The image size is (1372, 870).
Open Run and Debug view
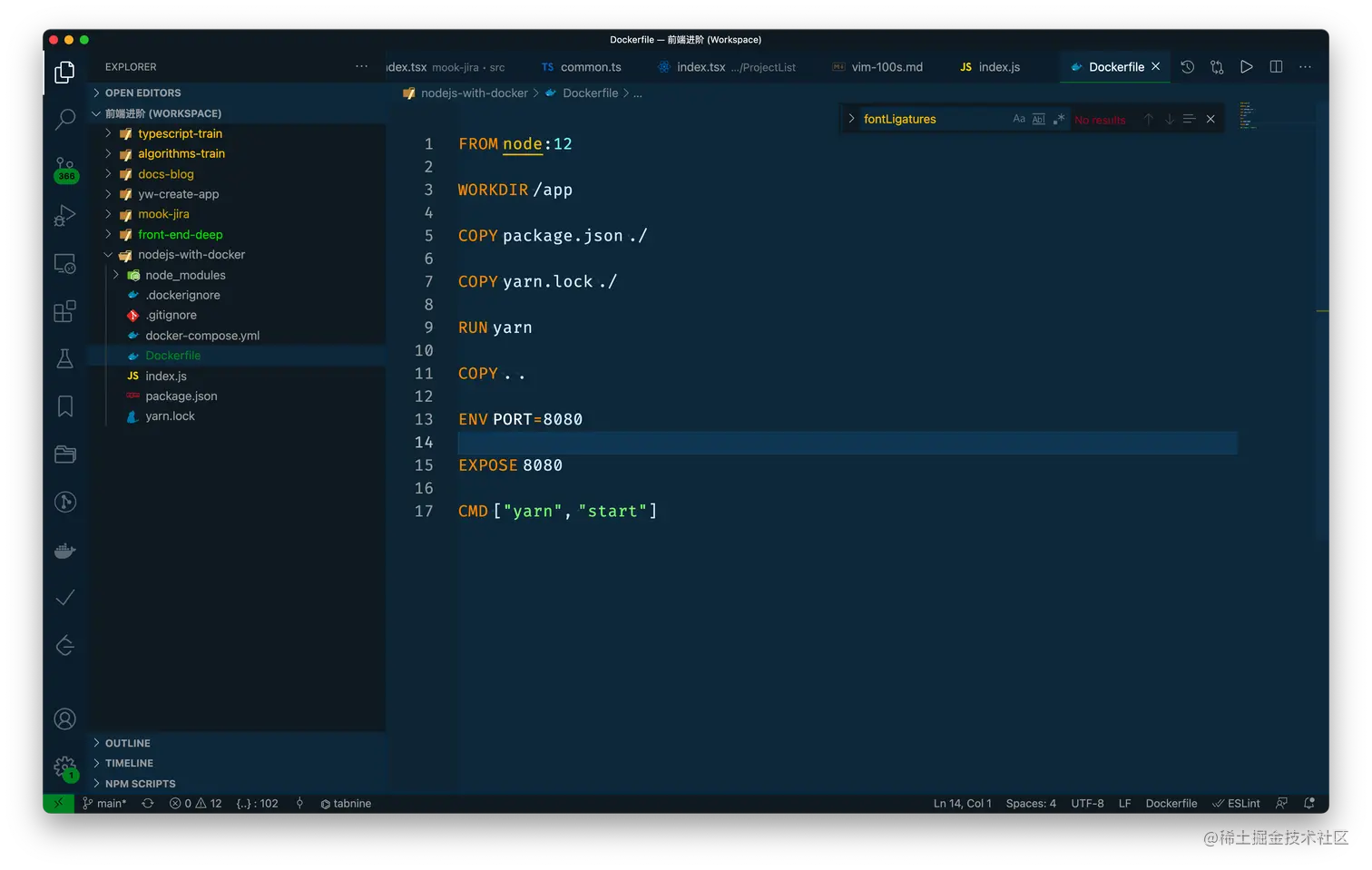tap(64, 216)
